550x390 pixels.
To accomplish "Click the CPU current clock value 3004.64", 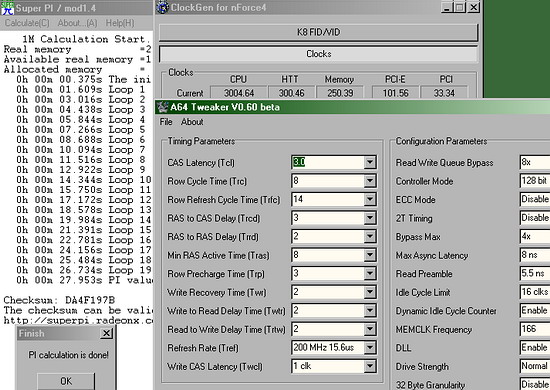I will 239,93.
